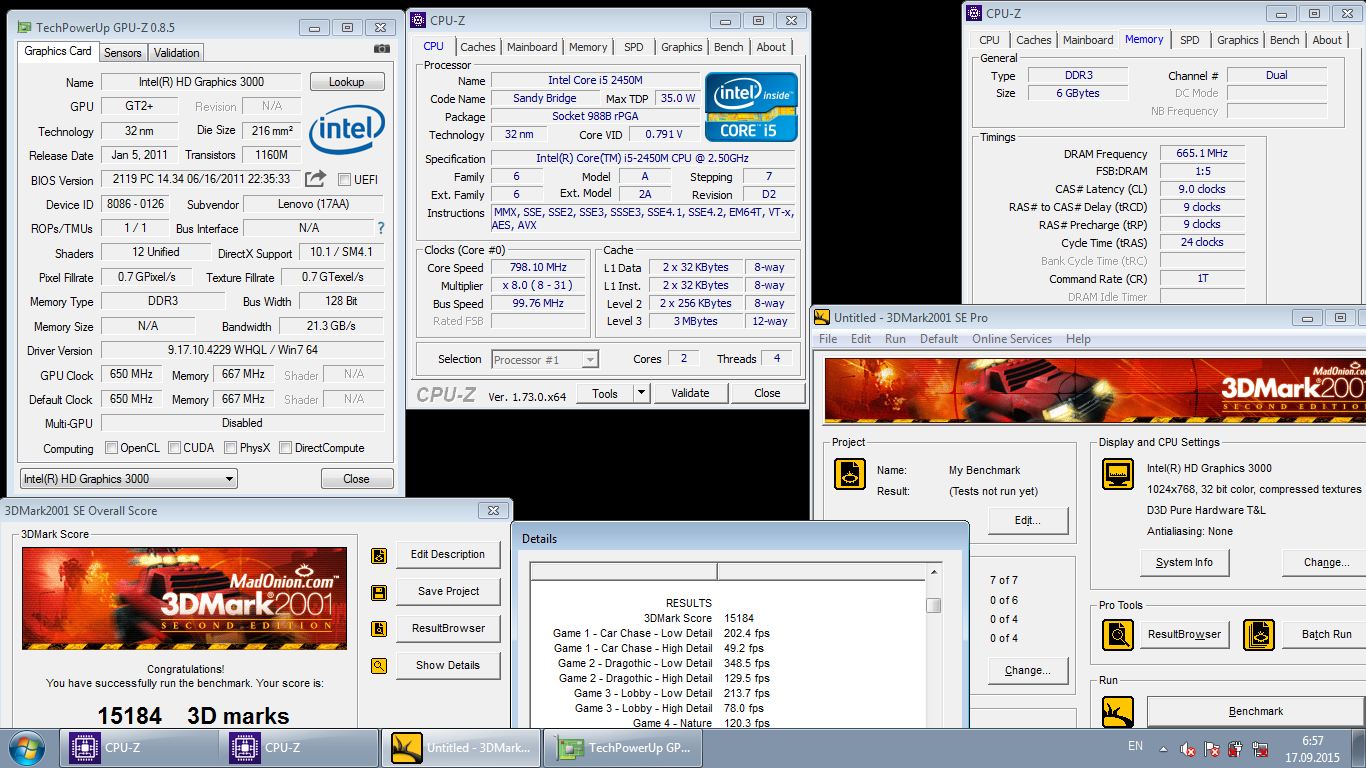
Task: Click the Pro Tools ResultBrowser magnifier icon
Action: pos(1117,634)
